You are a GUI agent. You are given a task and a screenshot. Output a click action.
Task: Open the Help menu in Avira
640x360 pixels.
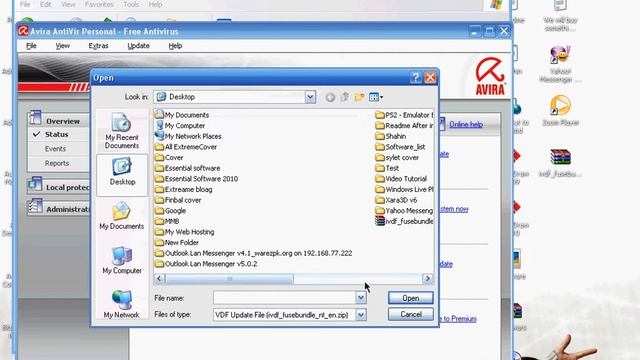pyautogui.click(x=175, y=46)
